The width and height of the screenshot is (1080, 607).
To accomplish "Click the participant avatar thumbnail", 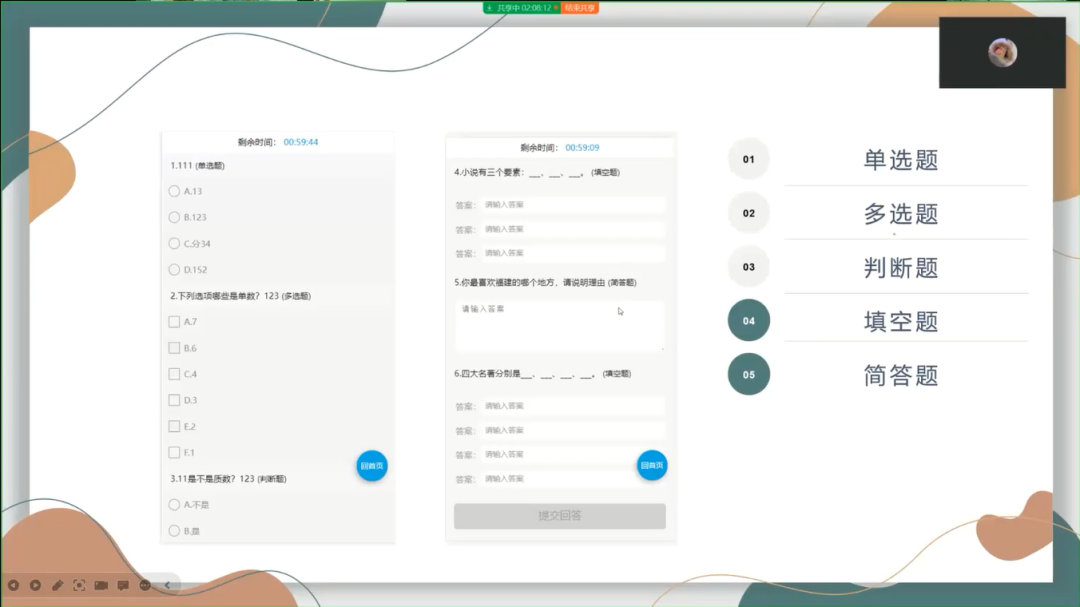I will [x=1002, y=52].
